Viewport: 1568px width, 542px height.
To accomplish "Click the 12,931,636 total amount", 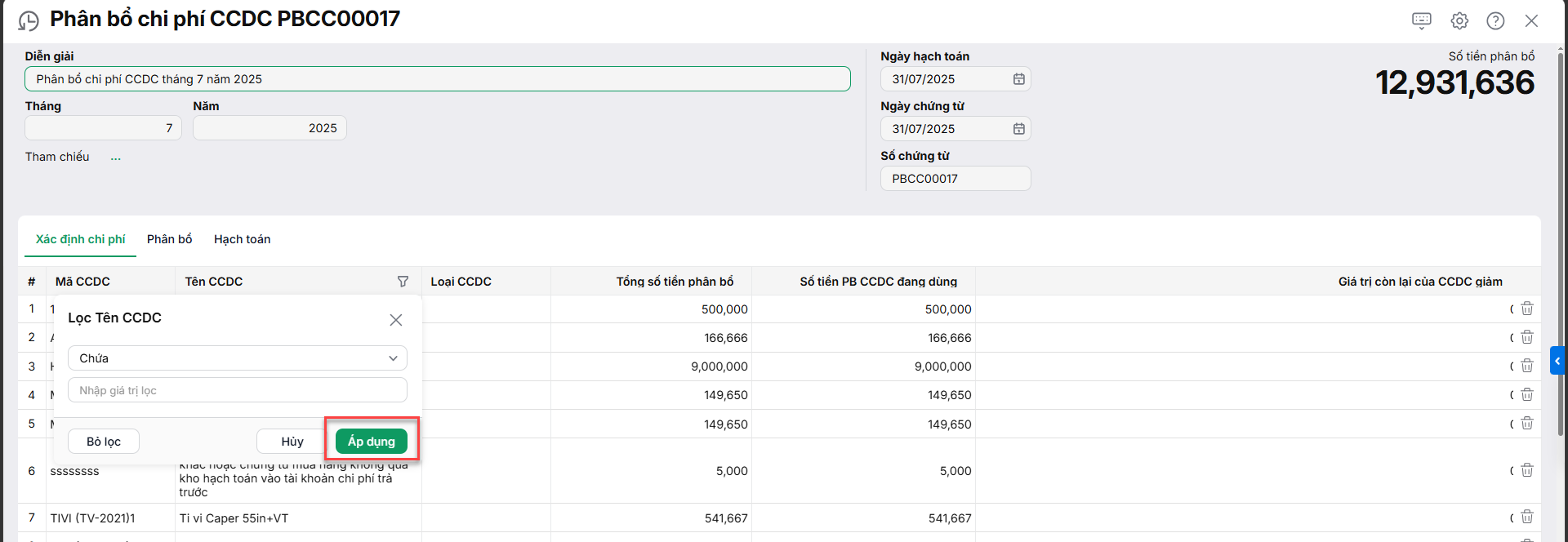I will point(1454,82).
